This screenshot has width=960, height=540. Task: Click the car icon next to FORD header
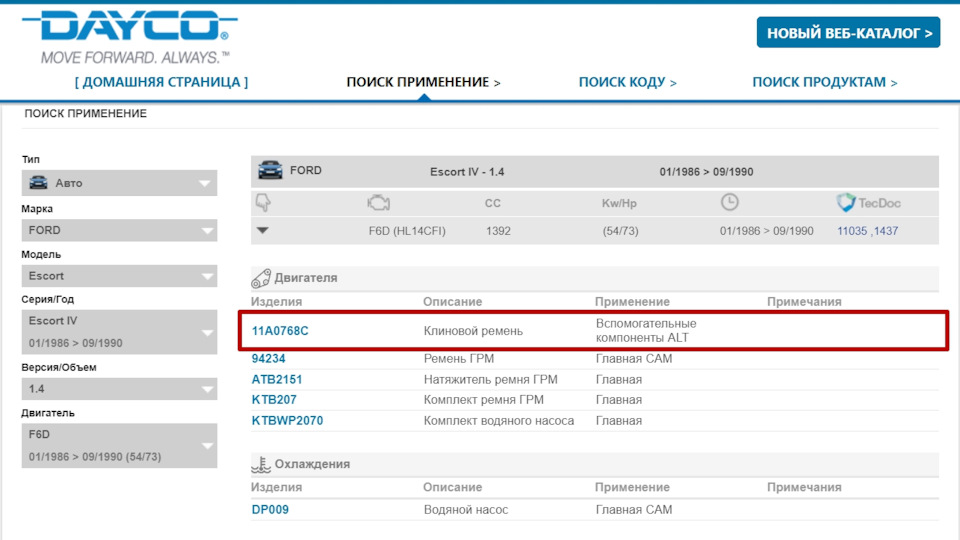pos(270,170)
